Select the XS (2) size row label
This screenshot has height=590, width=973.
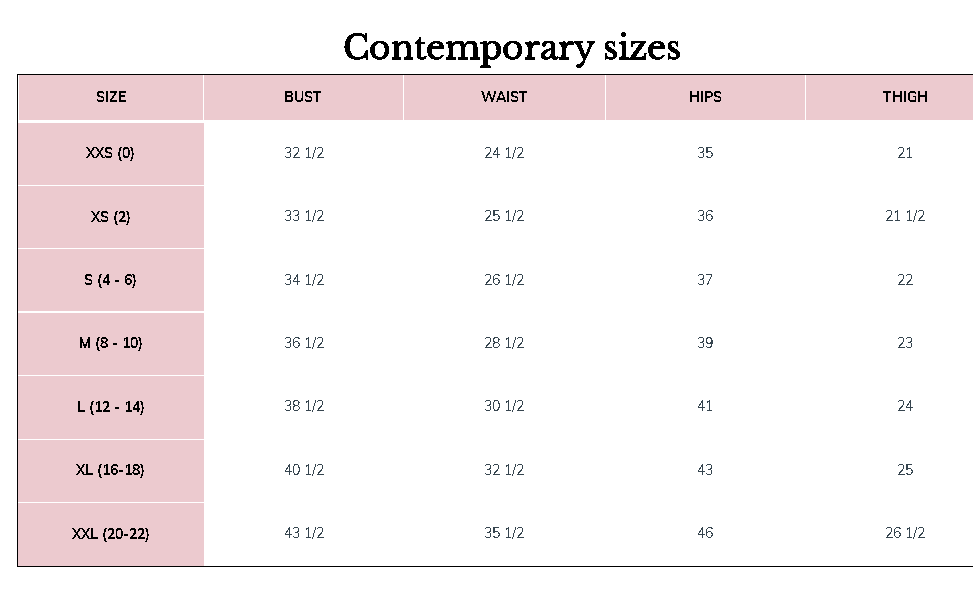click(x=110, y=216)
